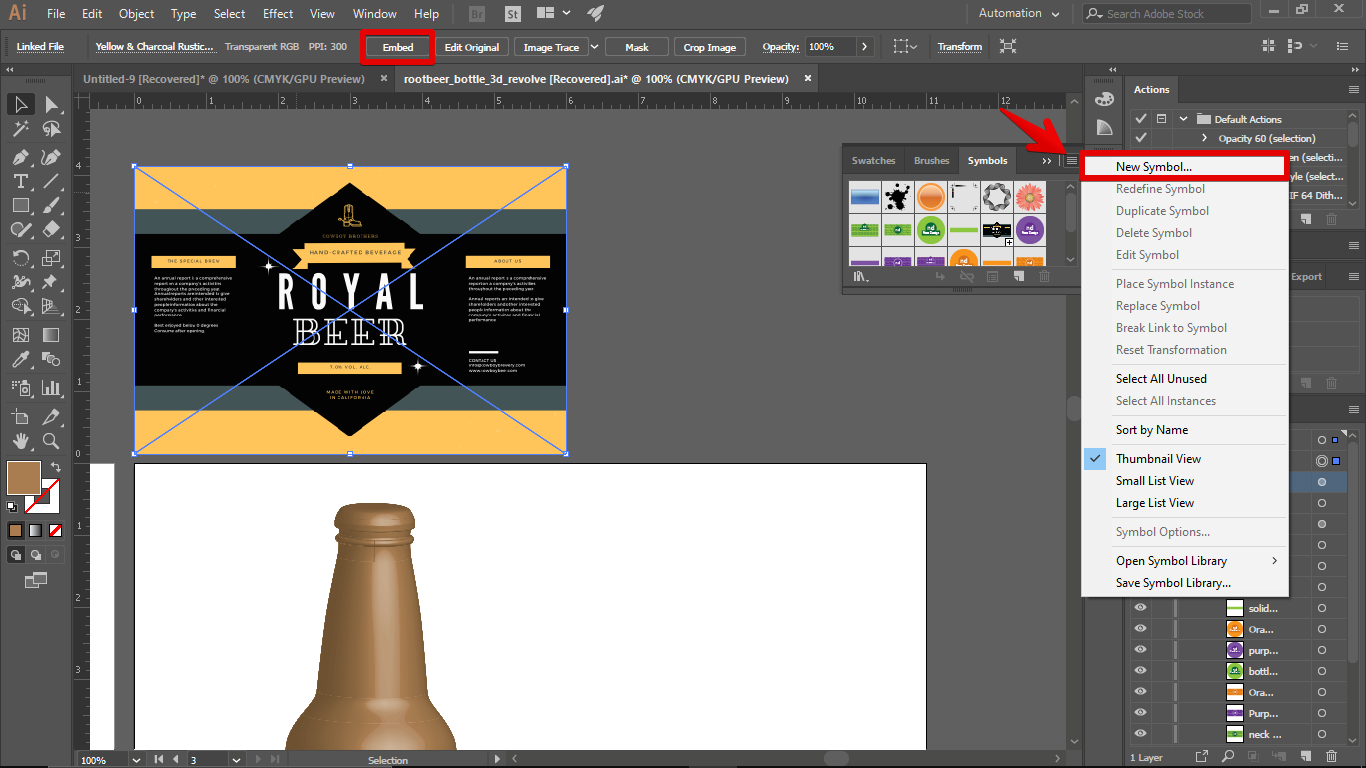Viewport: 1366px width, 768px height.
Task: Select the Magic Wand tool
Action: coord(20,129)
